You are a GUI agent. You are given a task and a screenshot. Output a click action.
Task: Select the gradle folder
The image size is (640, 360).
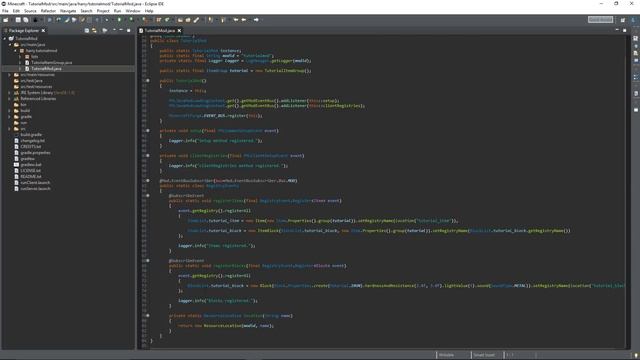pos(26,117)
